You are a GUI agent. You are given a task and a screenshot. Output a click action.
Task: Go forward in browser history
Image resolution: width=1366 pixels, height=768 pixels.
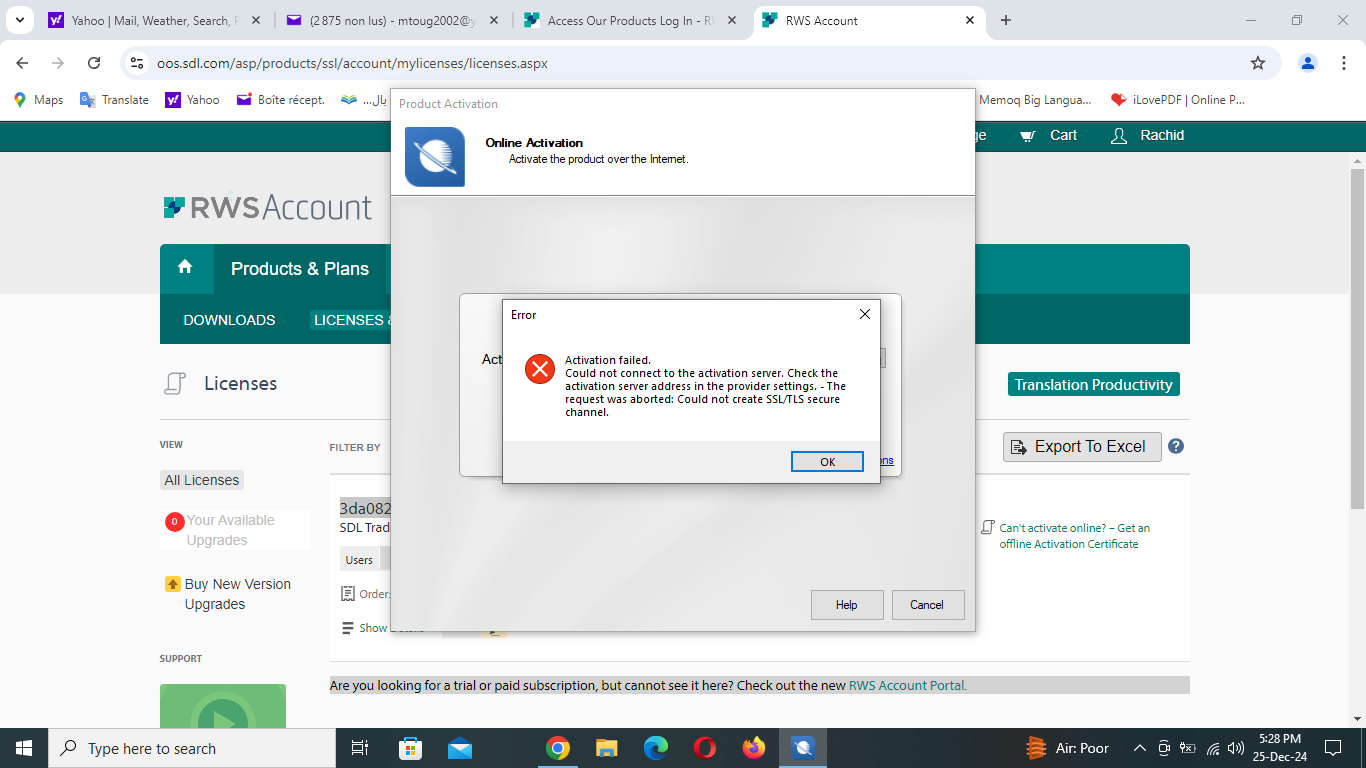tap(58, 63)
